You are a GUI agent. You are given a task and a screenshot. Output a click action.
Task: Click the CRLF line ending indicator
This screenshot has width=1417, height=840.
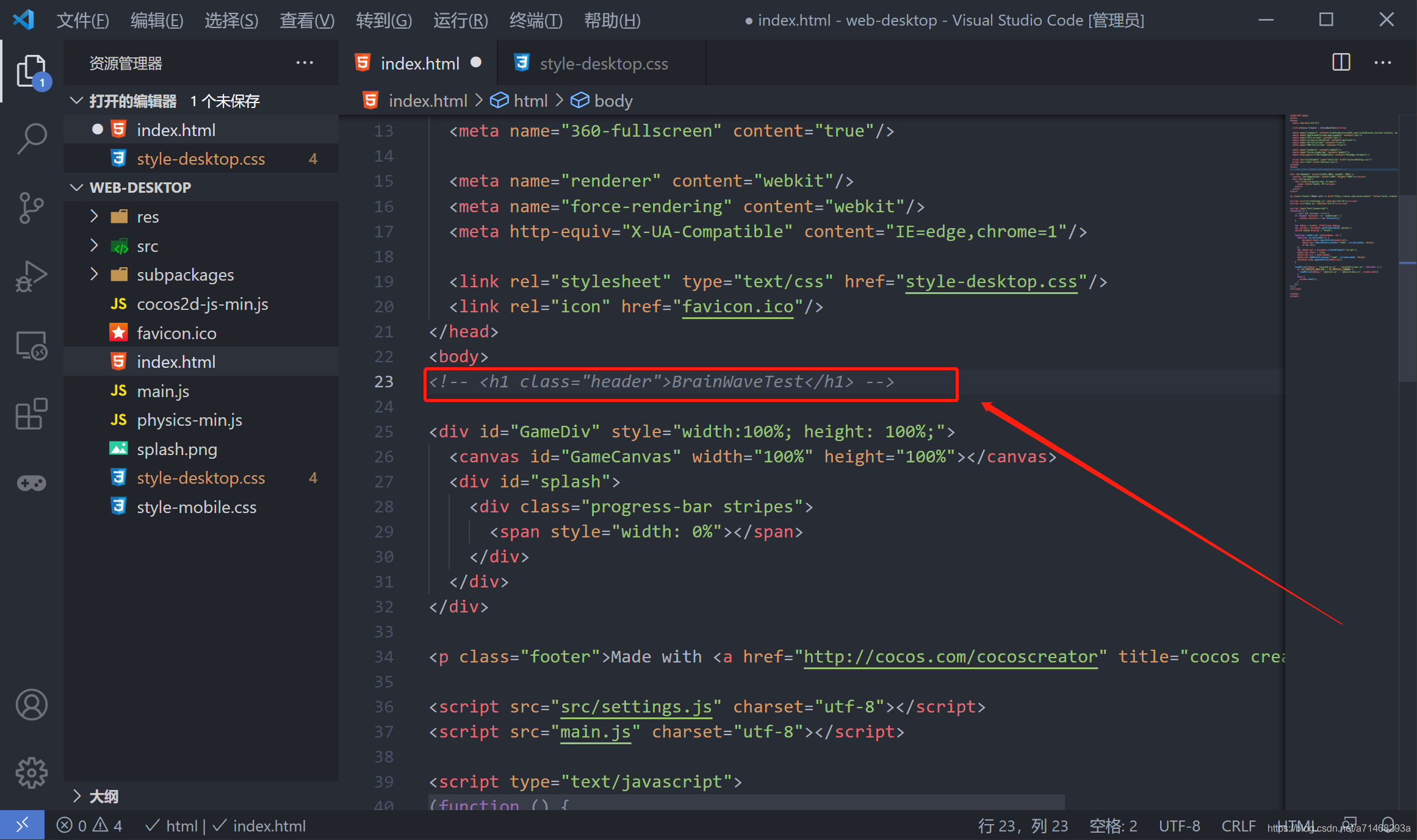1238,825
